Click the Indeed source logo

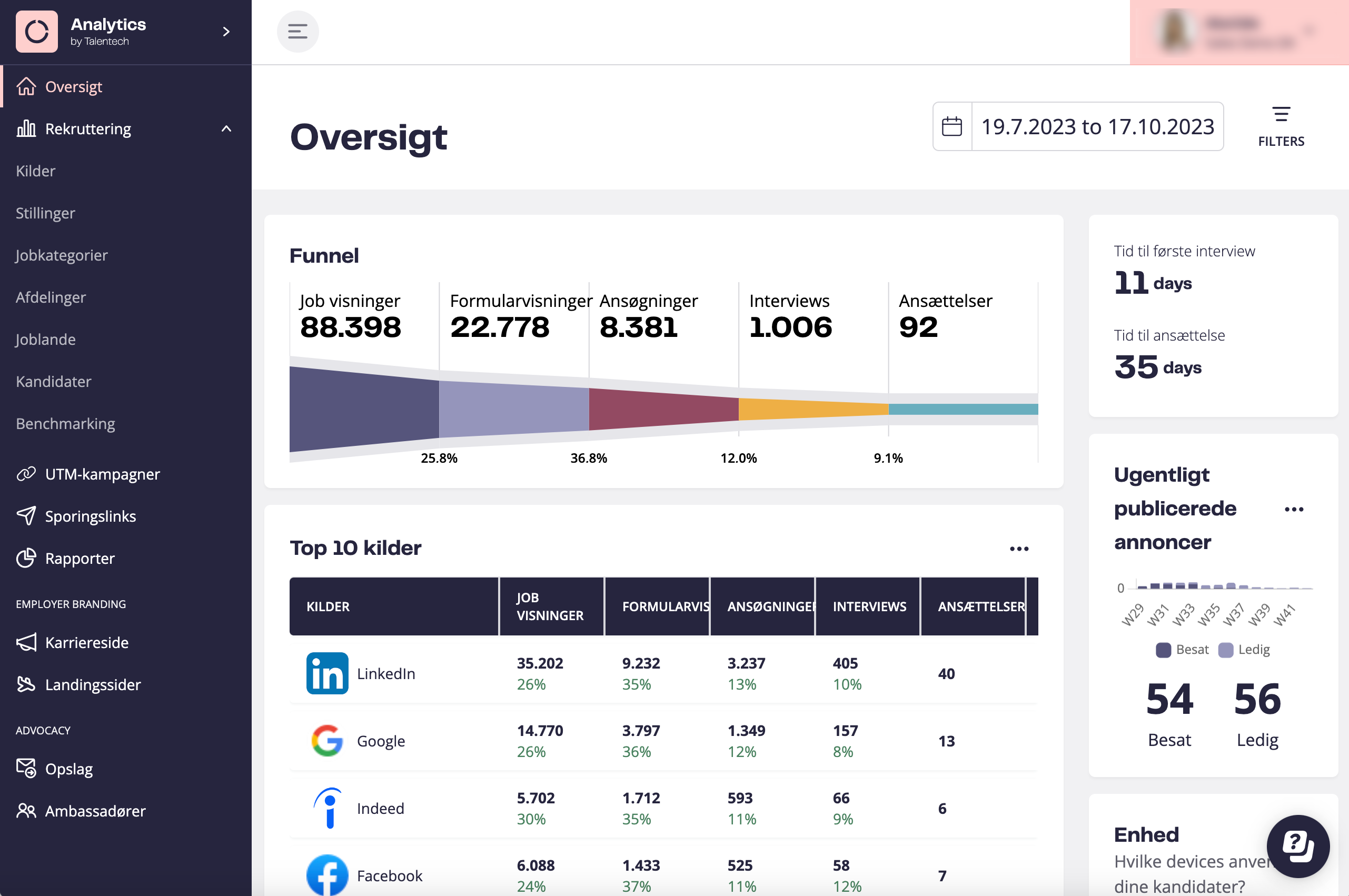point(327,808)
